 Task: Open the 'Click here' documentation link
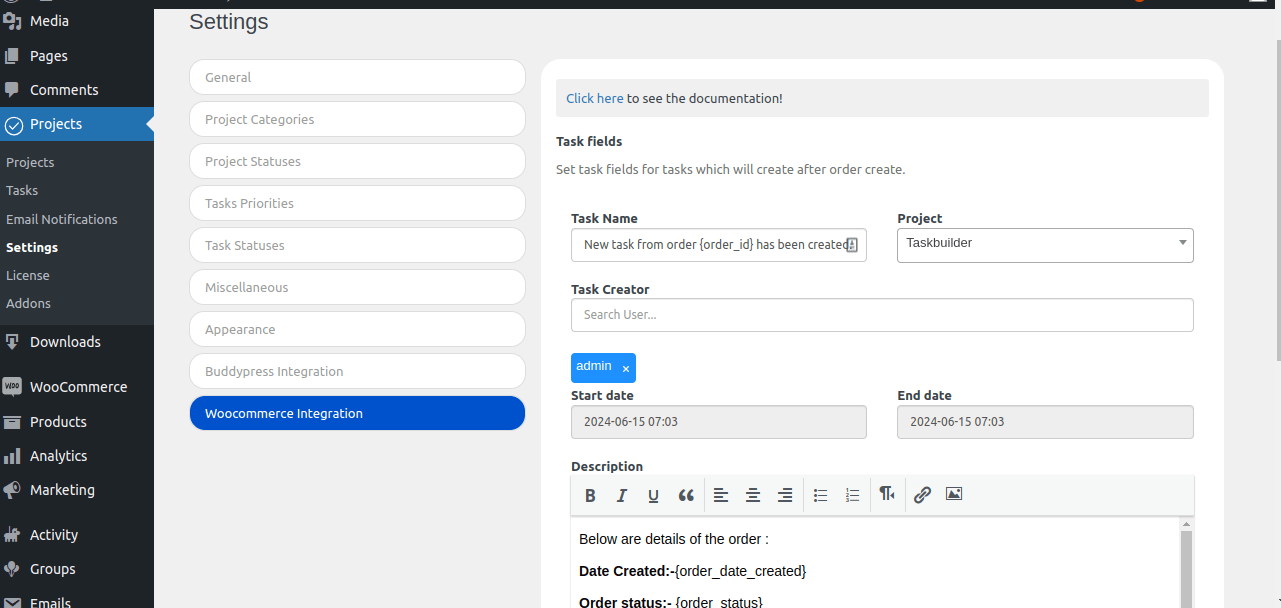tap(595, 98)
